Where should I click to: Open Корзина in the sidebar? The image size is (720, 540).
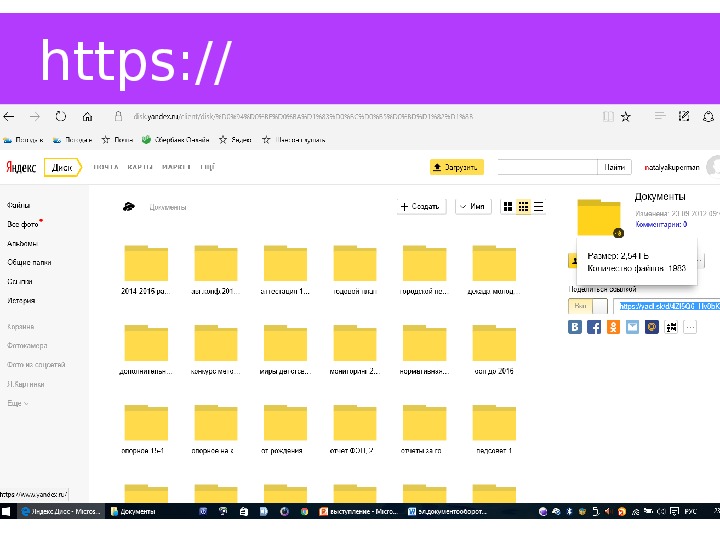[20, 326]
